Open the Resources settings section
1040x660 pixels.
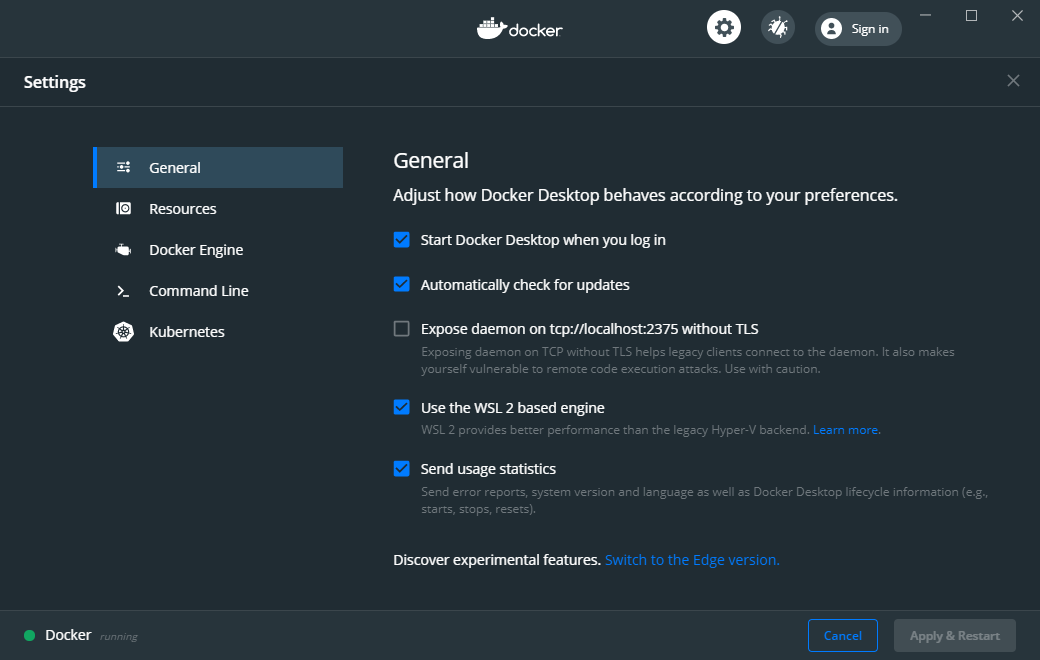[x=218, y=208]
